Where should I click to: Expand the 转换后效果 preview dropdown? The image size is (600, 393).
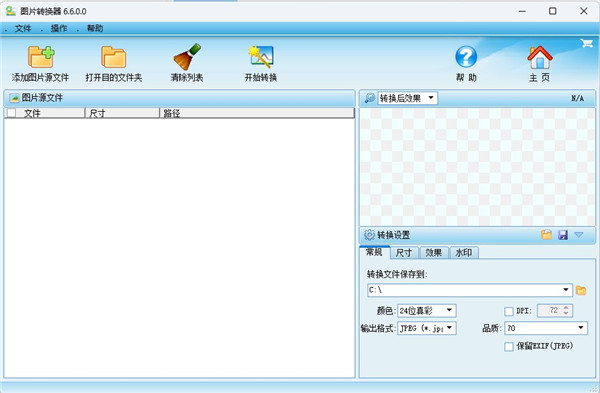(431, 98)
